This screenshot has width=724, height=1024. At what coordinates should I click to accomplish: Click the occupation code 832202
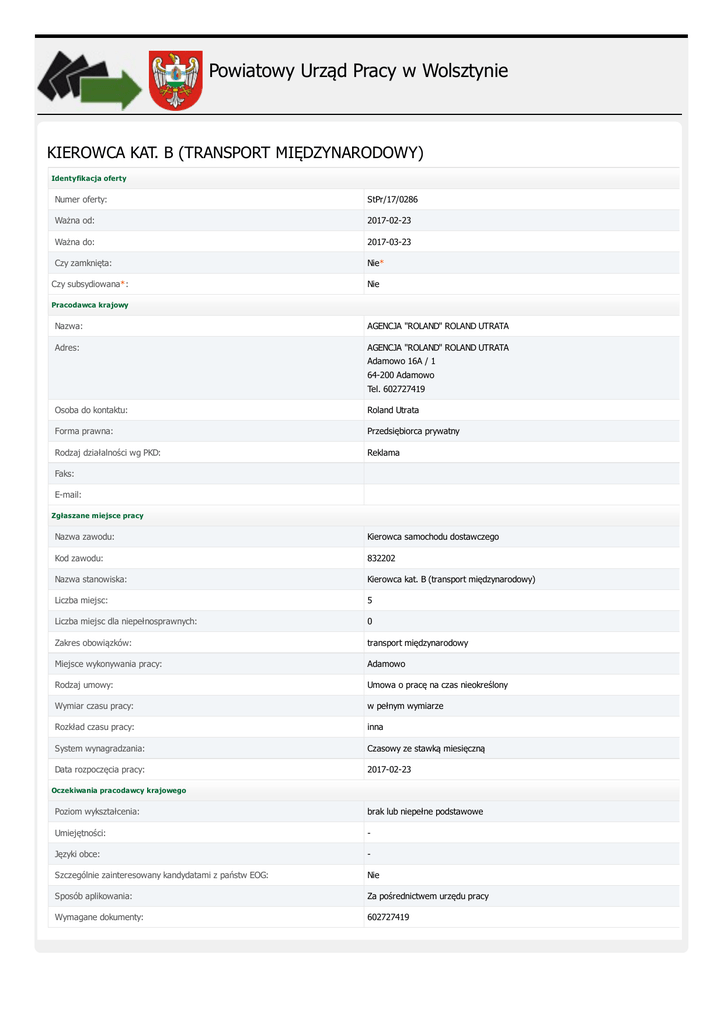point(381,558)
